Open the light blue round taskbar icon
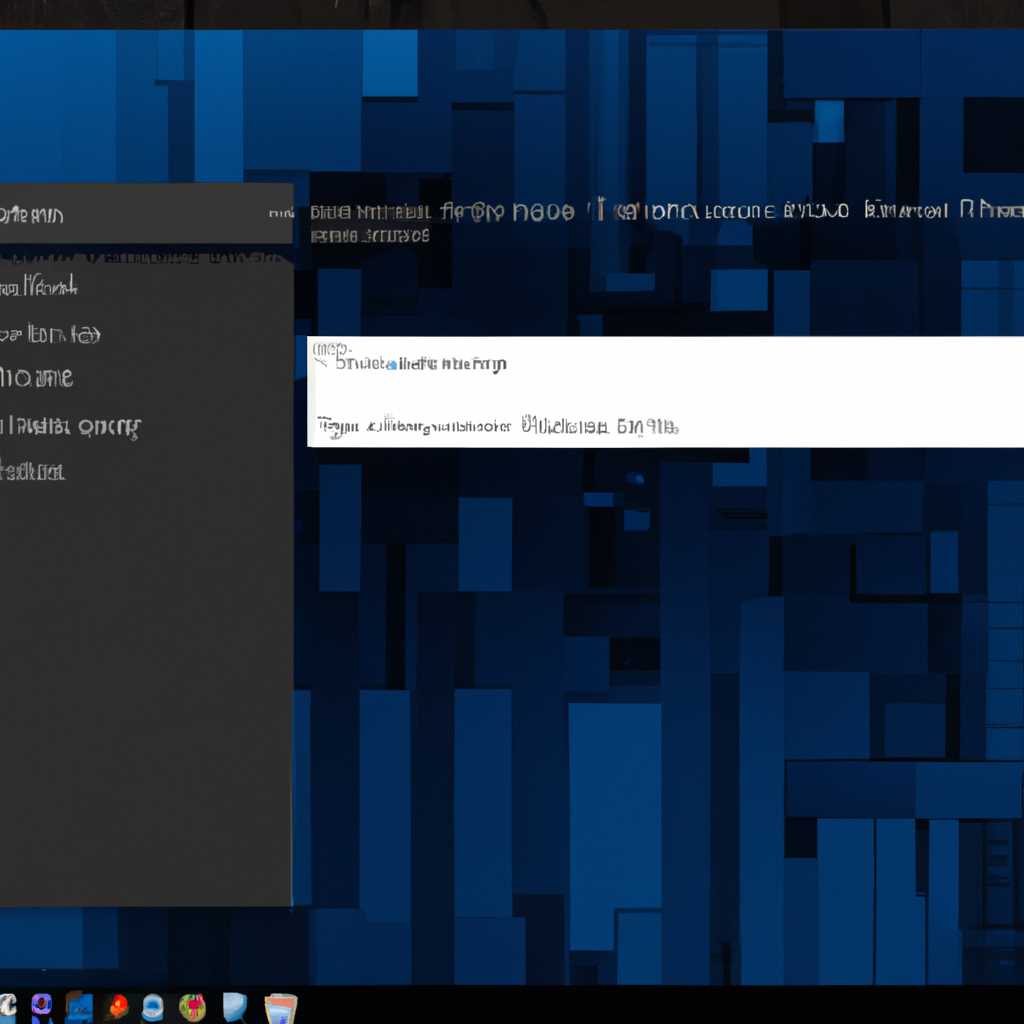1024x1024 pixels. coord(153,1007)
